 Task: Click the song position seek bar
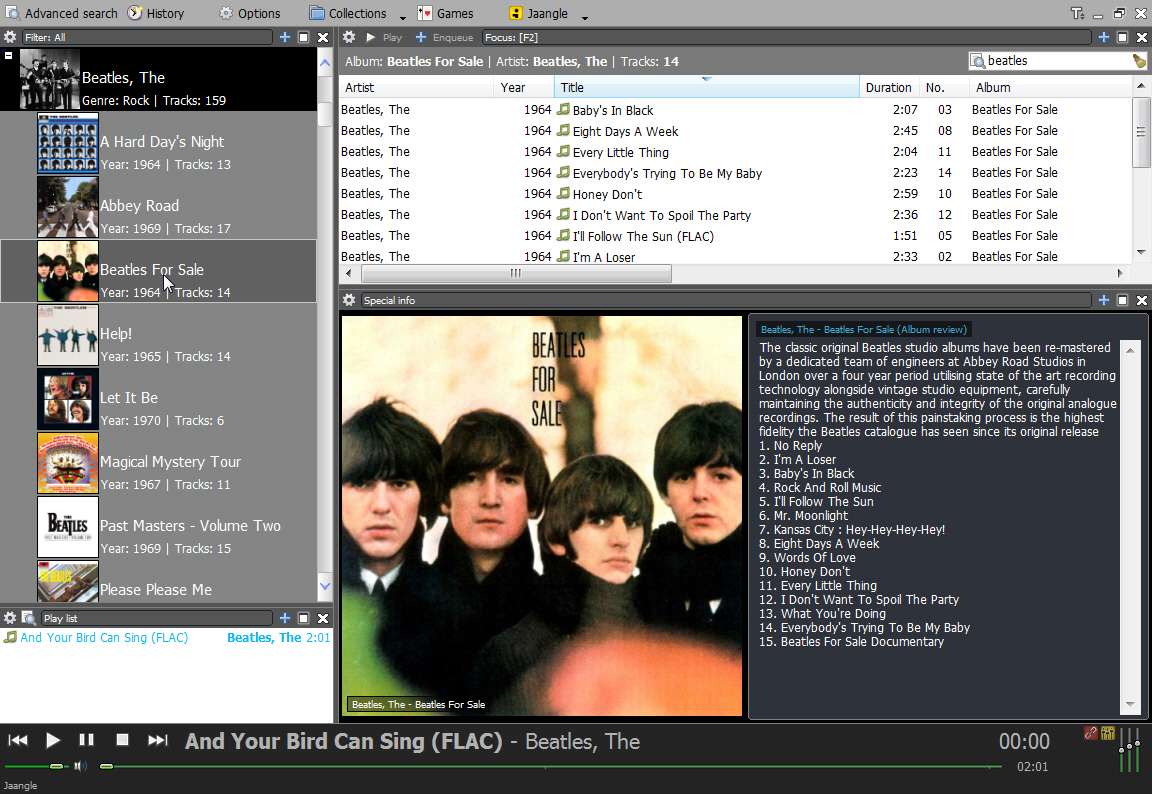click(x=551, y=766)
